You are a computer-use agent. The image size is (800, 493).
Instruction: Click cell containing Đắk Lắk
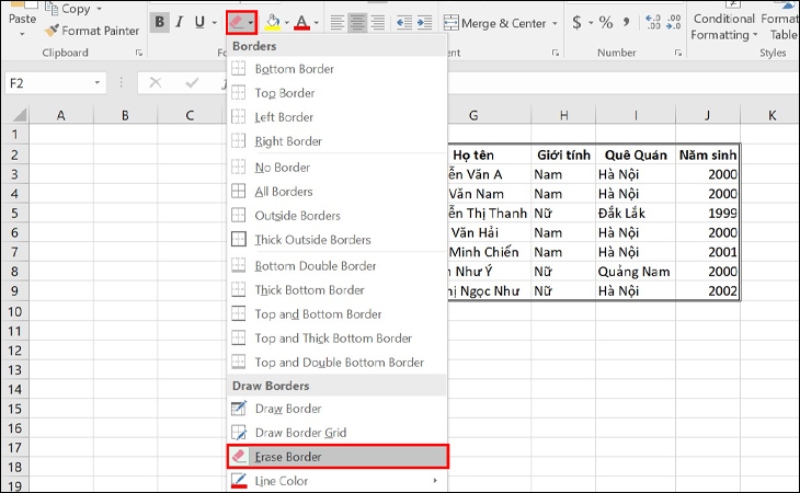635,213
